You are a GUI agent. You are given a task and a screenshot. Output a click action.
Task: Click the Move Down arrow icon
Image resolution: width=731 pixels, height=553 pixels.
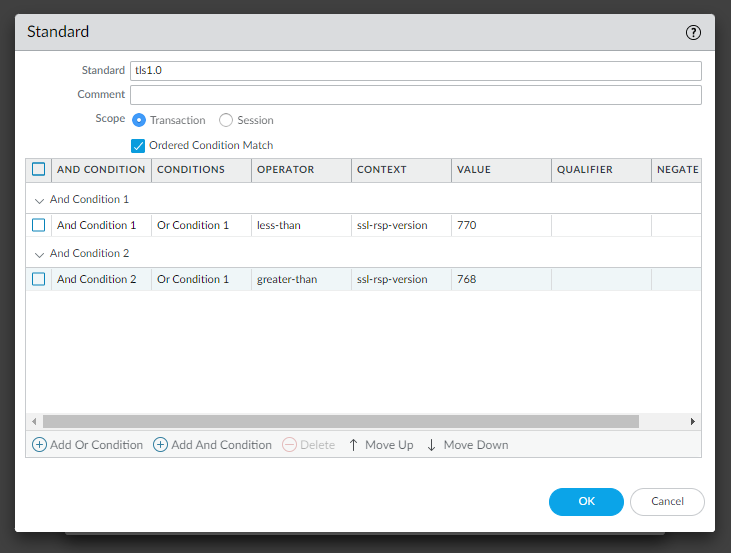click(x=432, y=445)
